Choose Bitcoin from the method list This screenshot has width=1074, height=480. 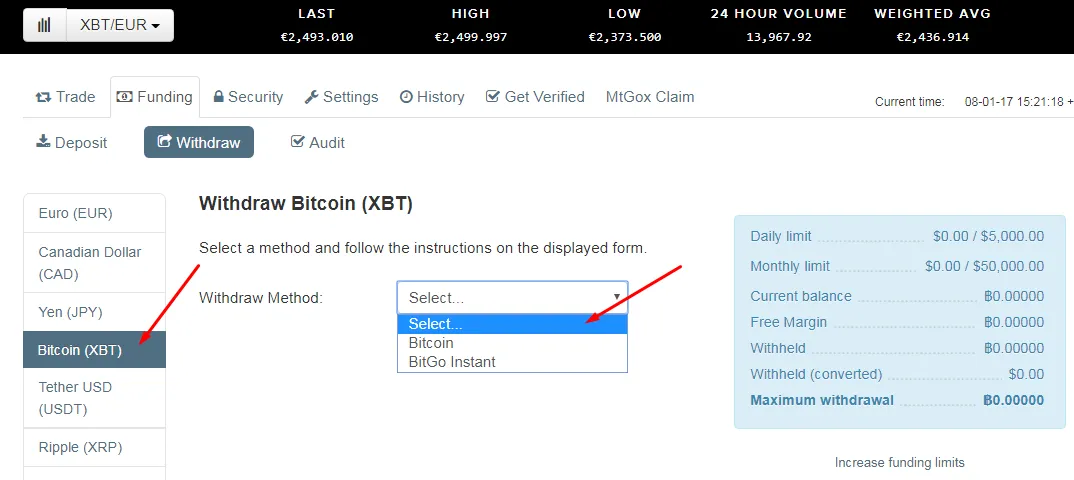[431, 343]
